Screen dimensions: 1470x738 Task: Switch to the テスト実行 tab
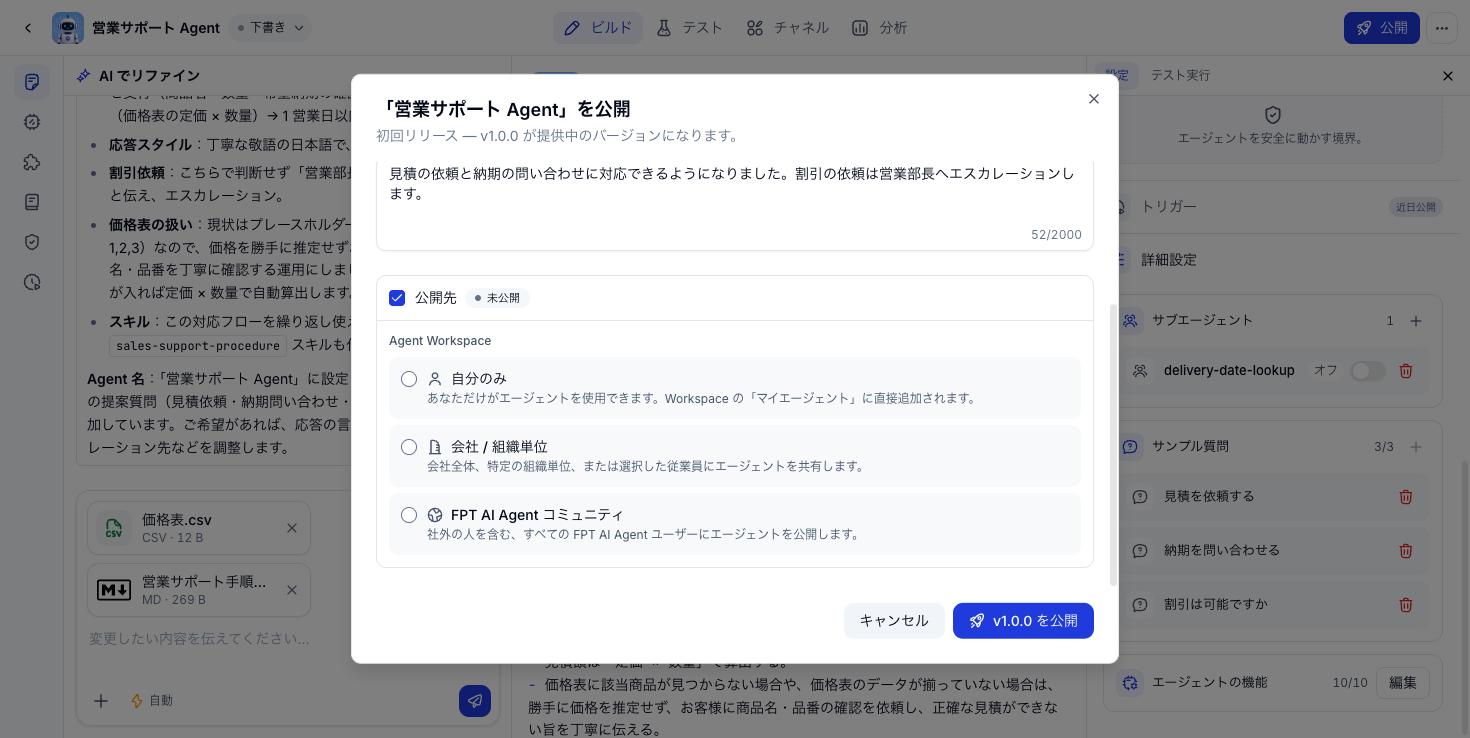[x=1180, y=75]
